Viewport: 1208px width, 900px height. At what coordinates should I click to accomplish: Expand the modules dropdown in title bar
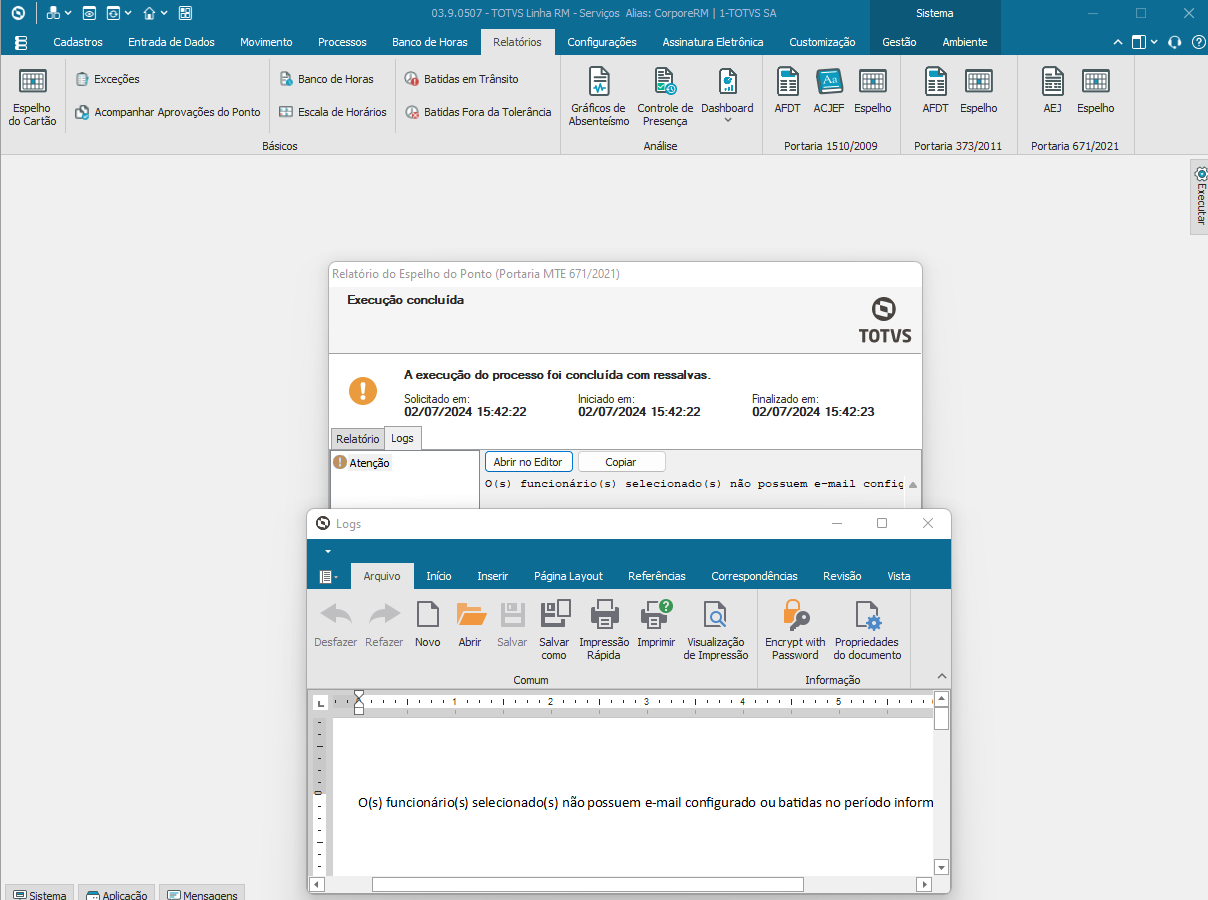68,13
